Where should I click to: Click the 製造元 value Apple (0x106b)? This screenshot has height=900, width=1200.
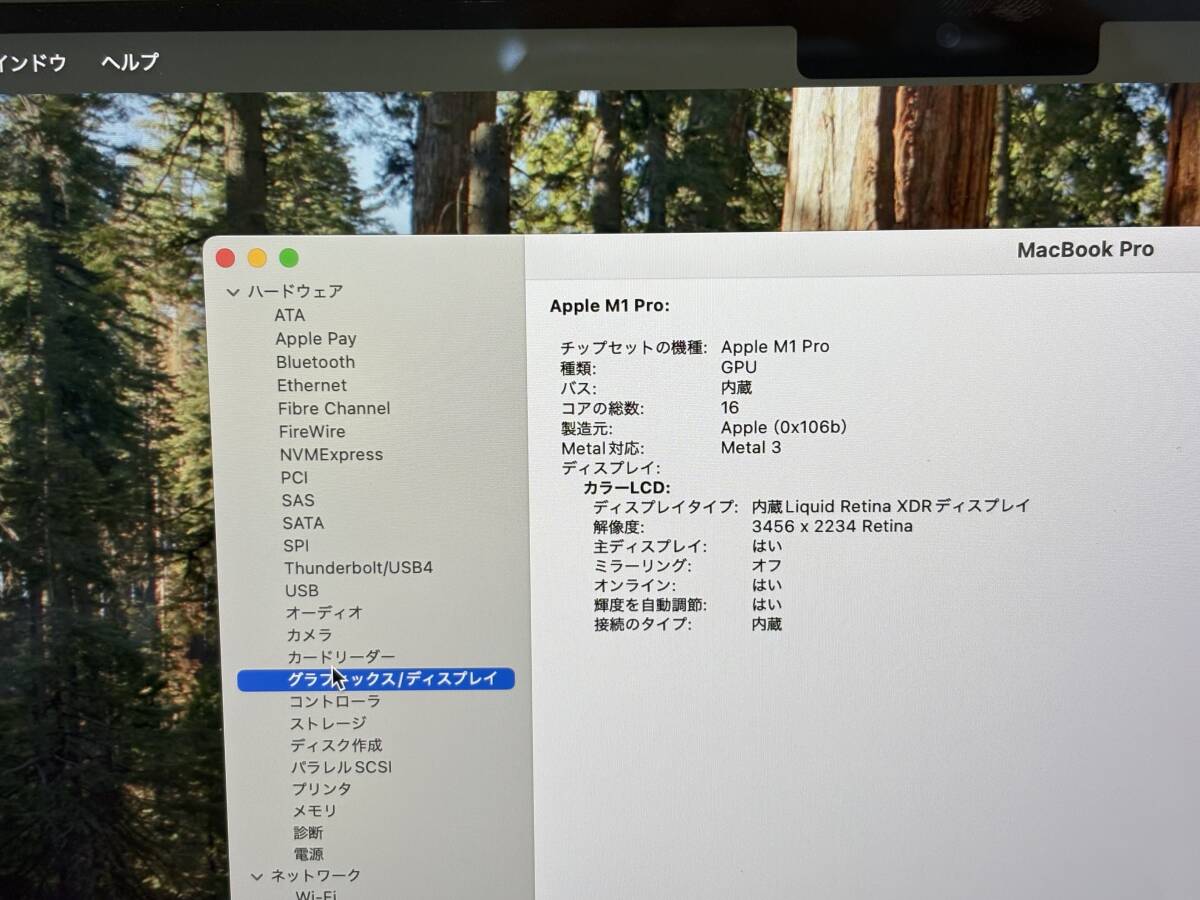tap(784, 428)
